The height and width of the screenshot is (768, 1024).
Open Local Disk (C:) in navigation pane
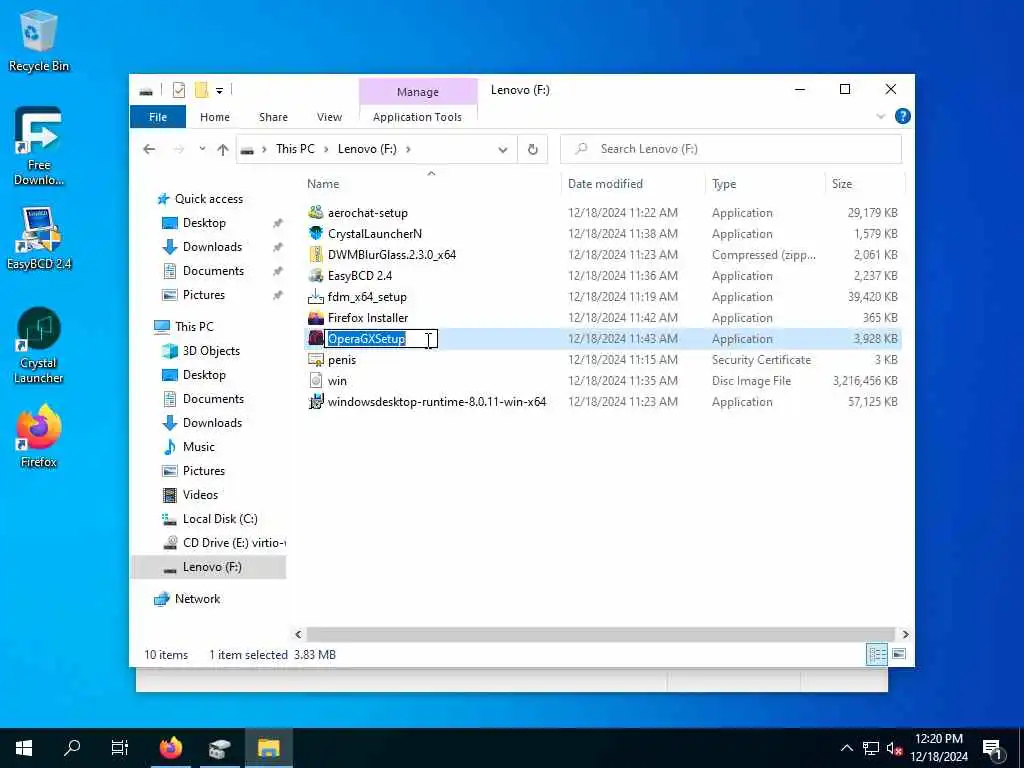(x=220, y=519)
